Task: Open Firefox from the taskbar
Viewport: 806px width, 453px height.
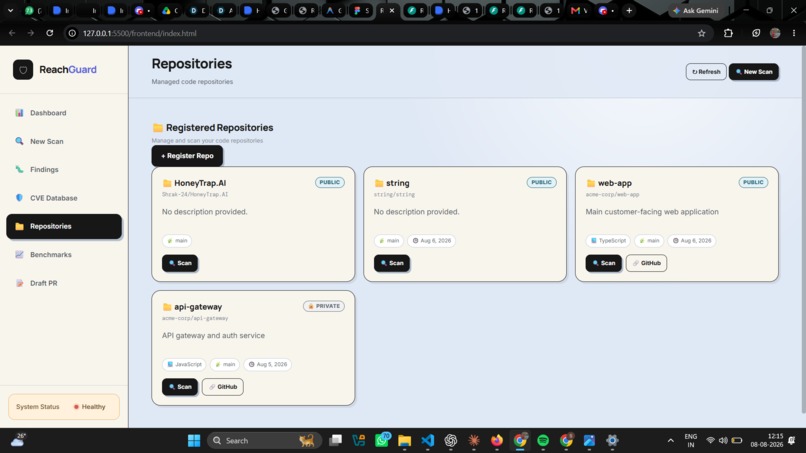Action: point(497,441)
